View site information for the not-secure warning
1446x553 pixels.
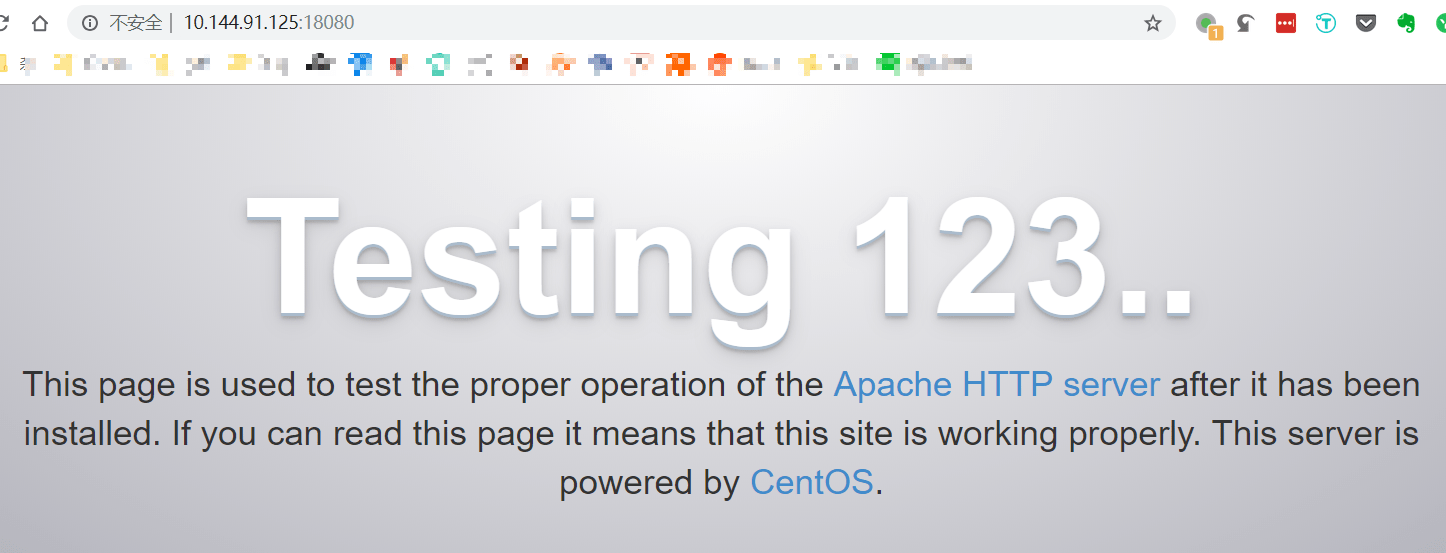[90, 23]
